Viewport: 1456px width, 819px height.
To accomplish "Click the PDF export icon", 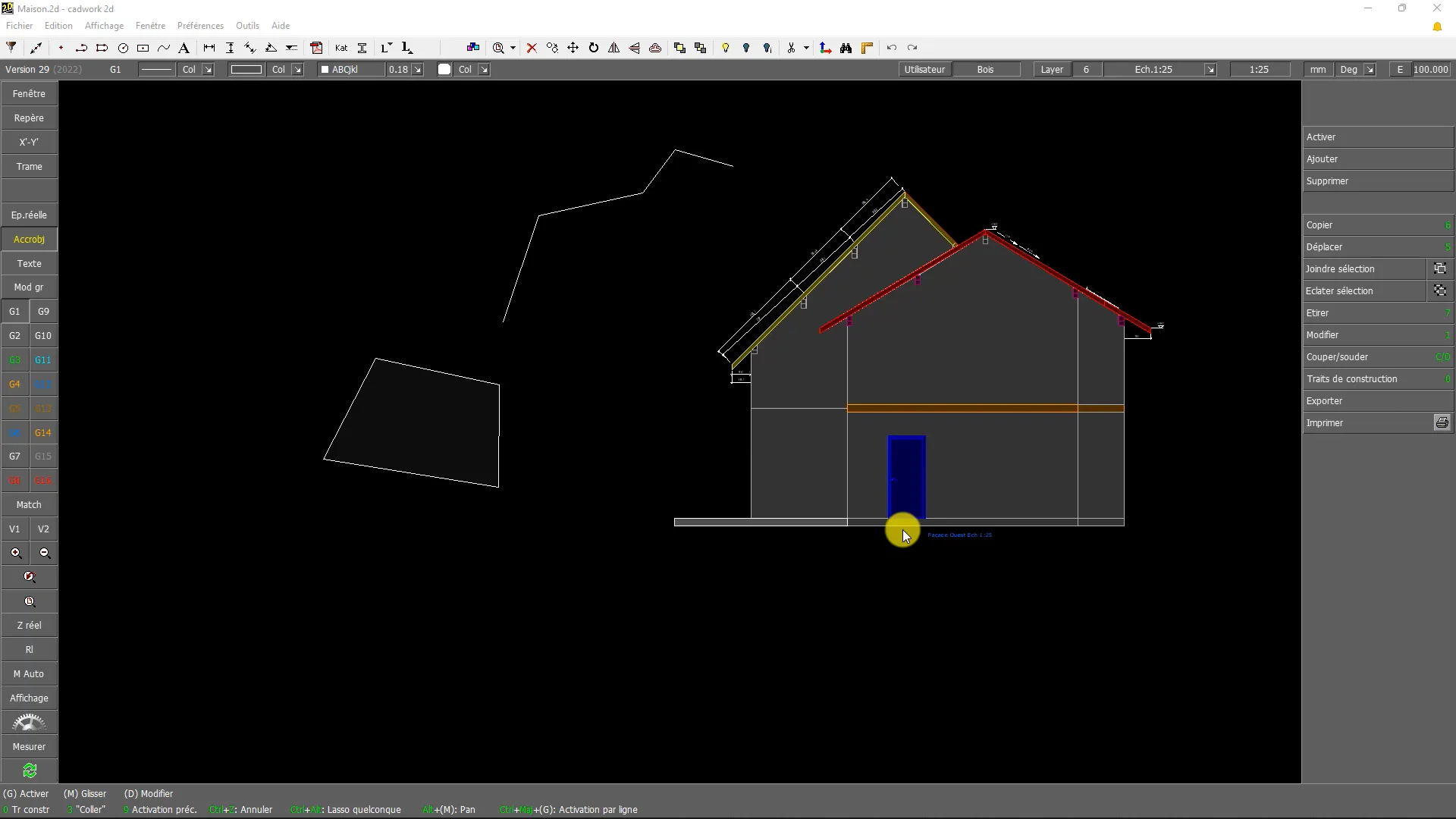I will (317, 48).
